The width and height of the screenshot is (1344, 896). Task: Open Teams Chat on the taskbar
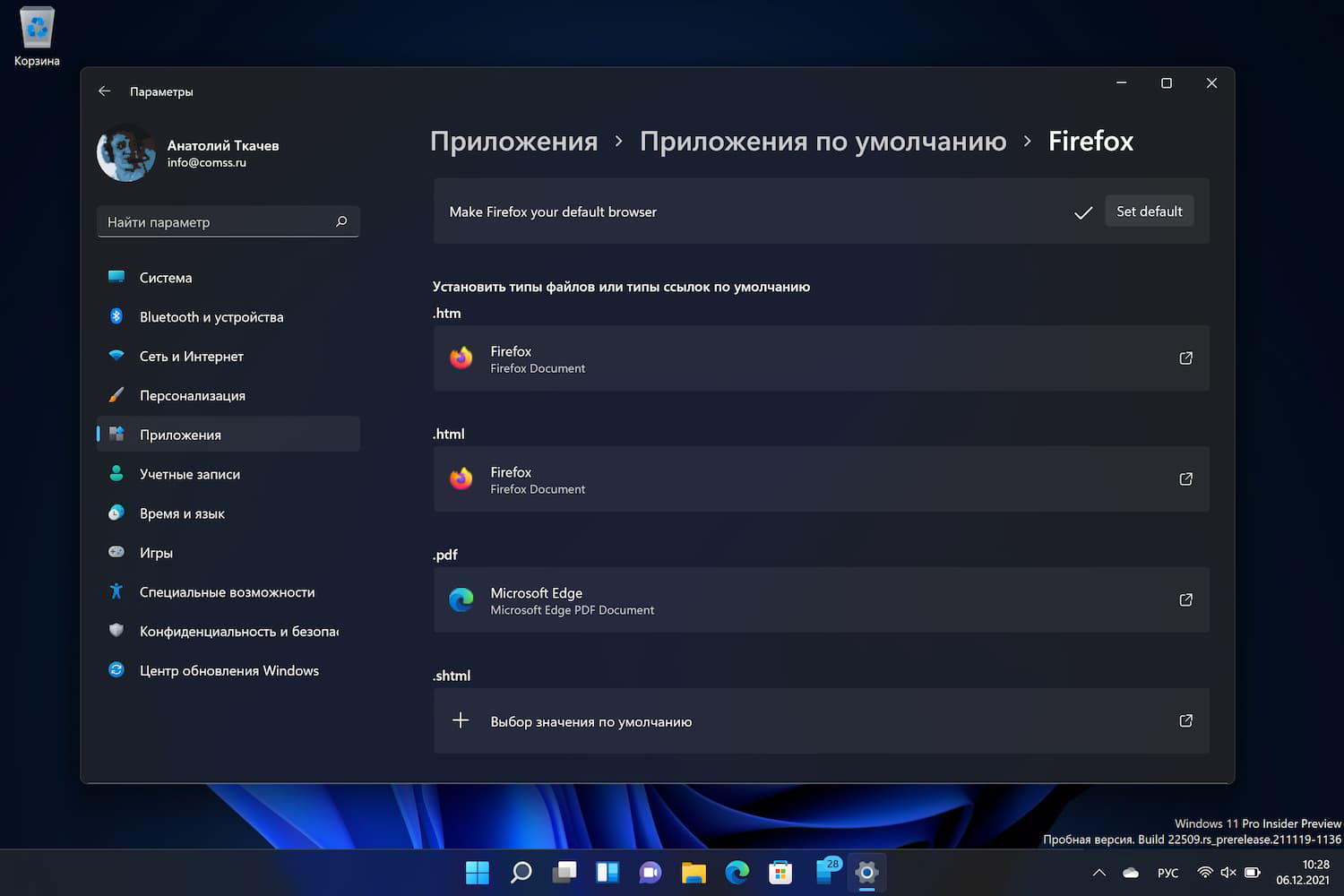650,873
